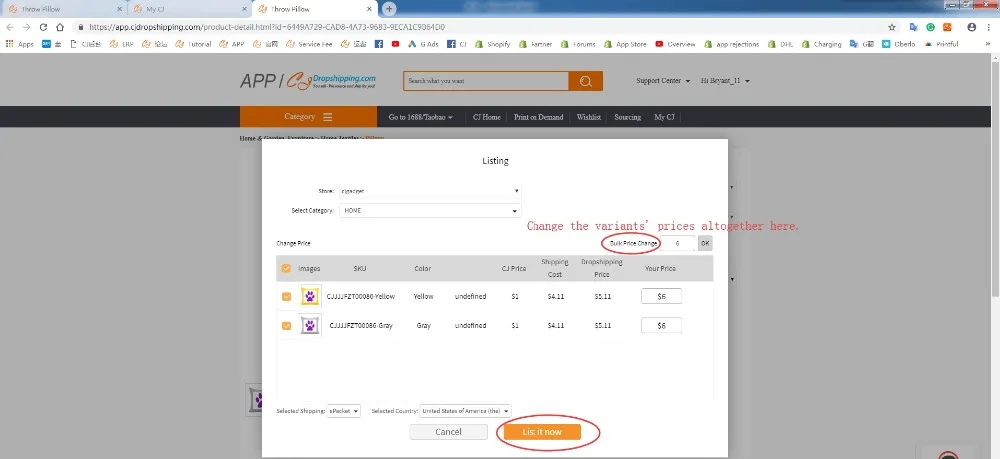
Task: Open the DHL bookmark
Action: pyautogui.click(x=781, y=44)
